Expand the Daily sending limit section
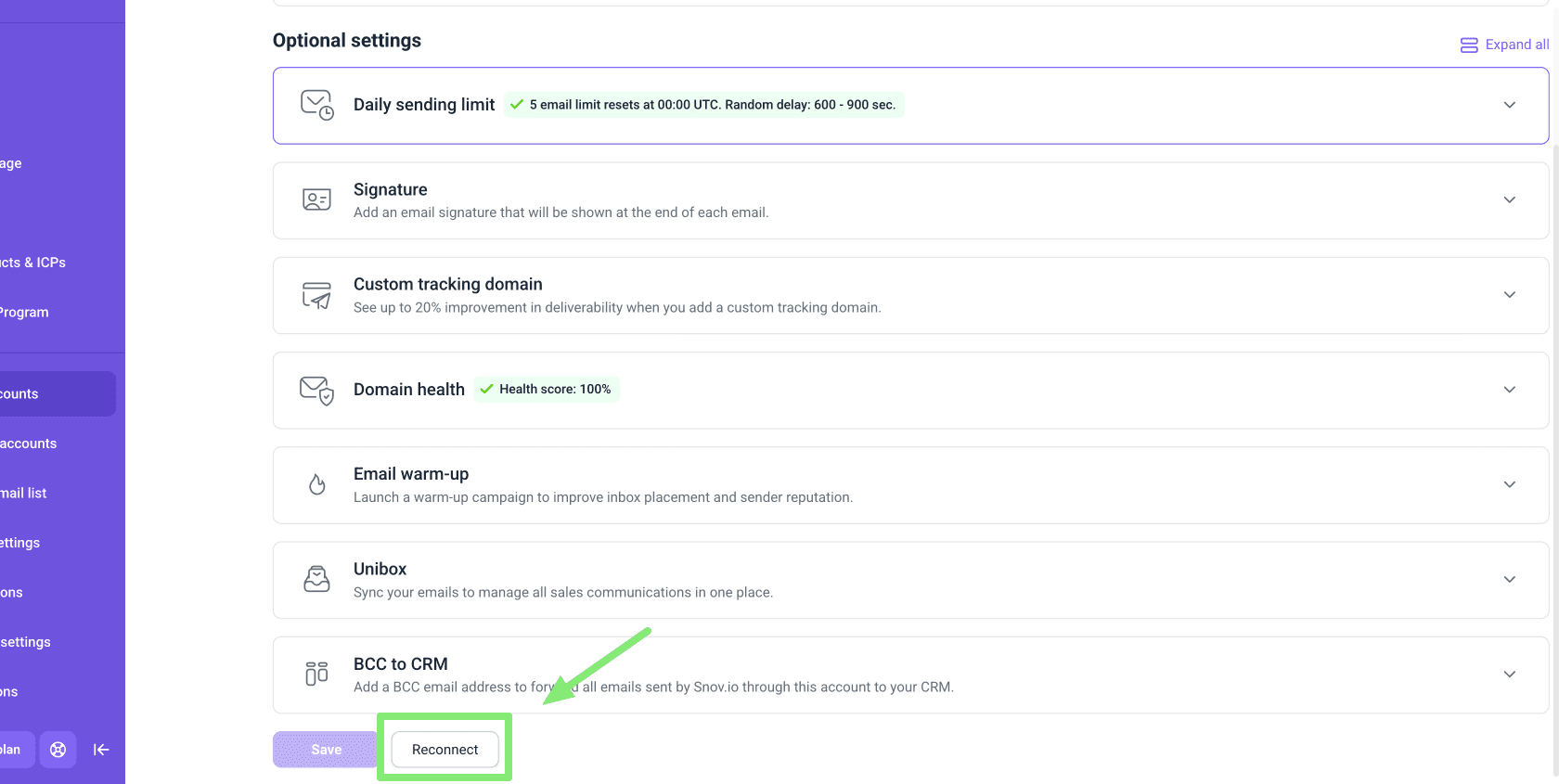This screenshot has width=1559, height=784. 1510,105
